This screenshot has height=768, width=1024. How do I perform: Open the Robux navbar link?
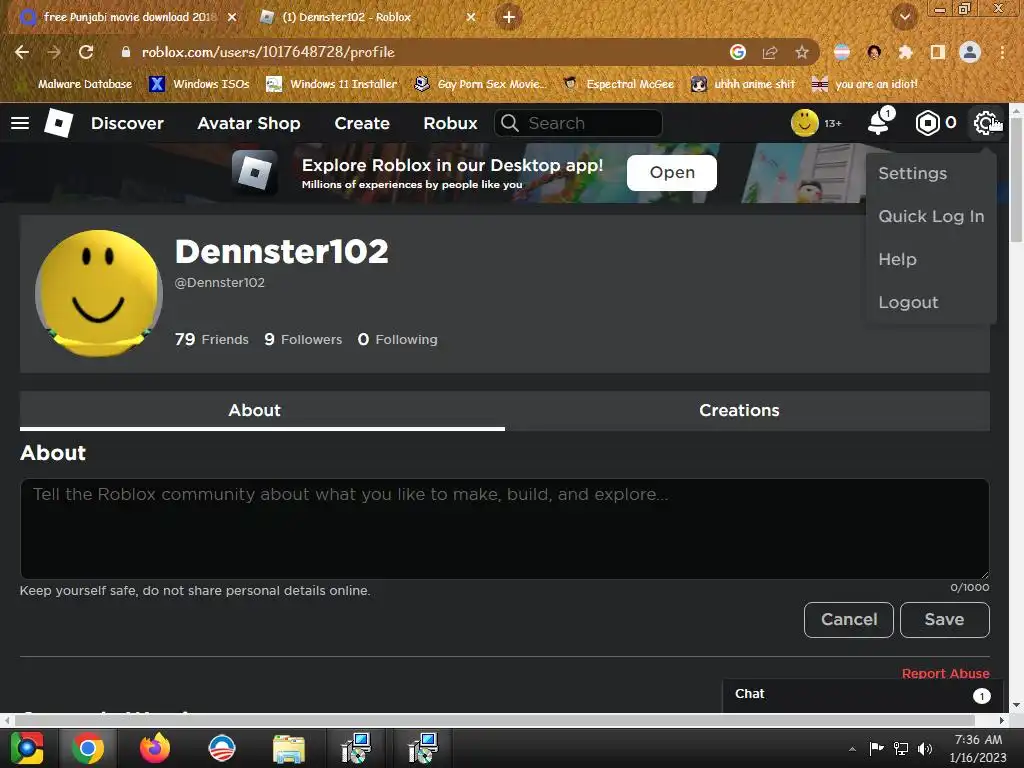450,123
